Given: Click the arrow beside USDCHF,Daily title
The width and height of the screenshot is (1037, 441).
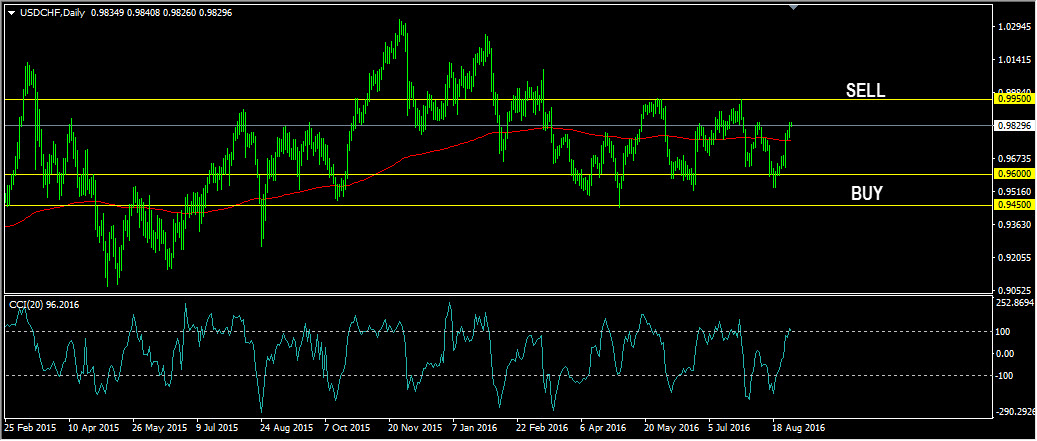Looking at the screenshot, I should coord(11,12).
